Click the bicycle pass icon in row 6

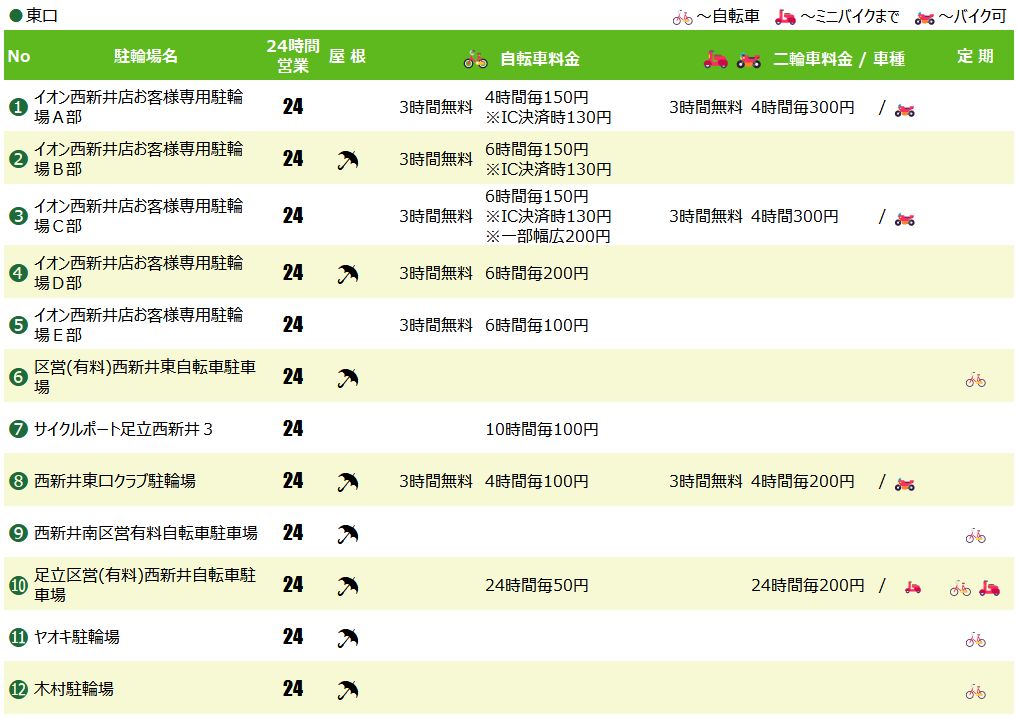(975, 379)
